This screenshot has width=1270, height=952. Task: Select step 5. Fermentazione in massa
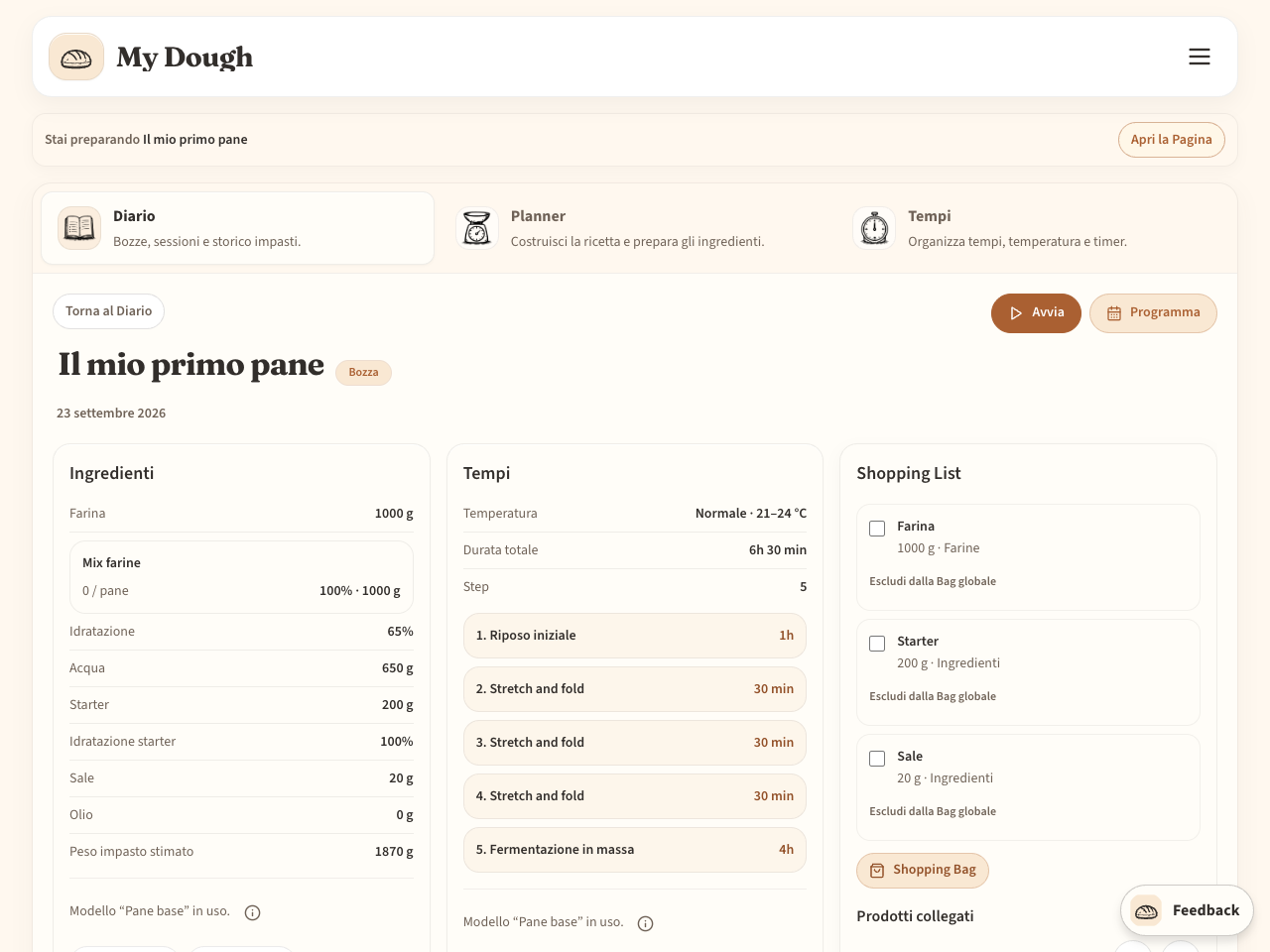click(x=635, y=850)
